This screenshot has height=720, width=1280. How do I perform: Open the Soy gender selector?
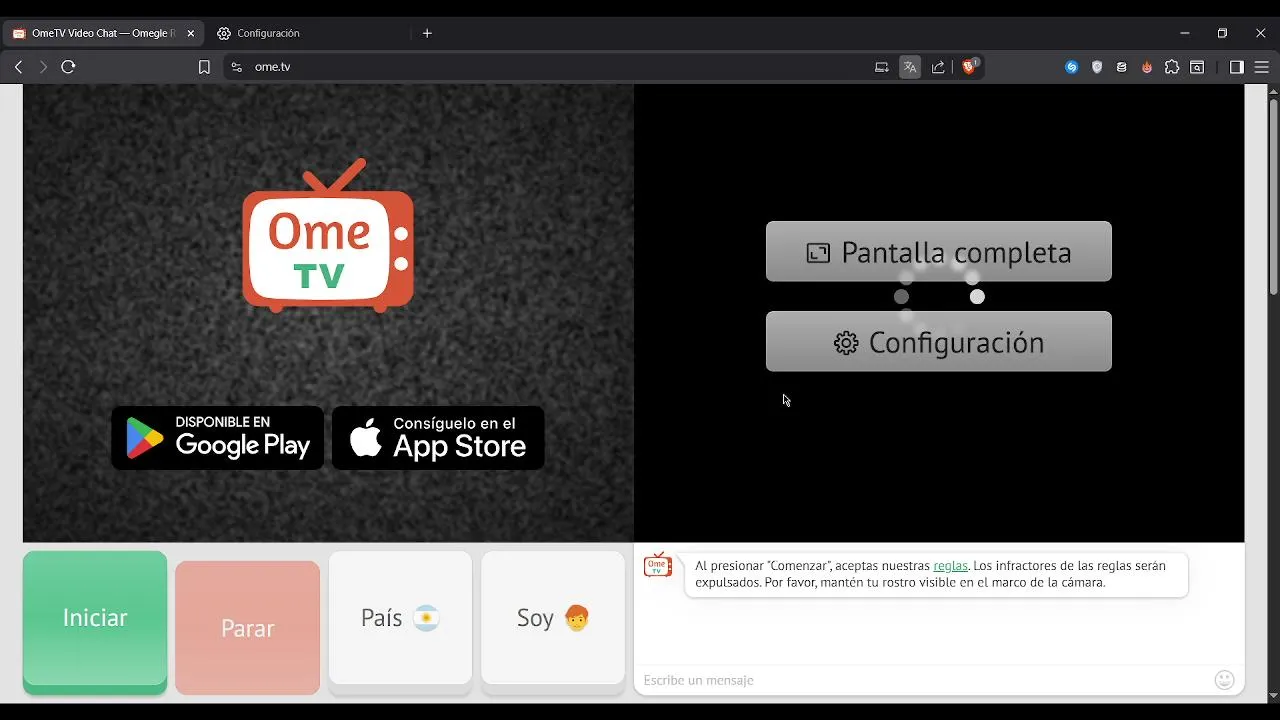pyautogui.click(x=553, y=622)
